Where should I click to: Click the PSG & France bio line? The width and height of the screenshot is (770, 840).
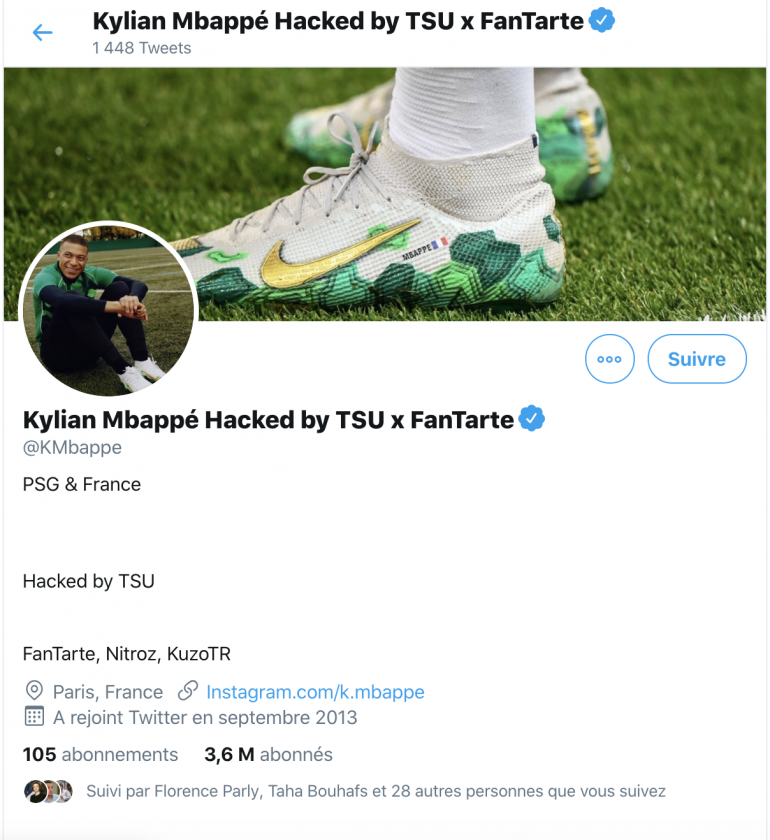coord(82,485)
